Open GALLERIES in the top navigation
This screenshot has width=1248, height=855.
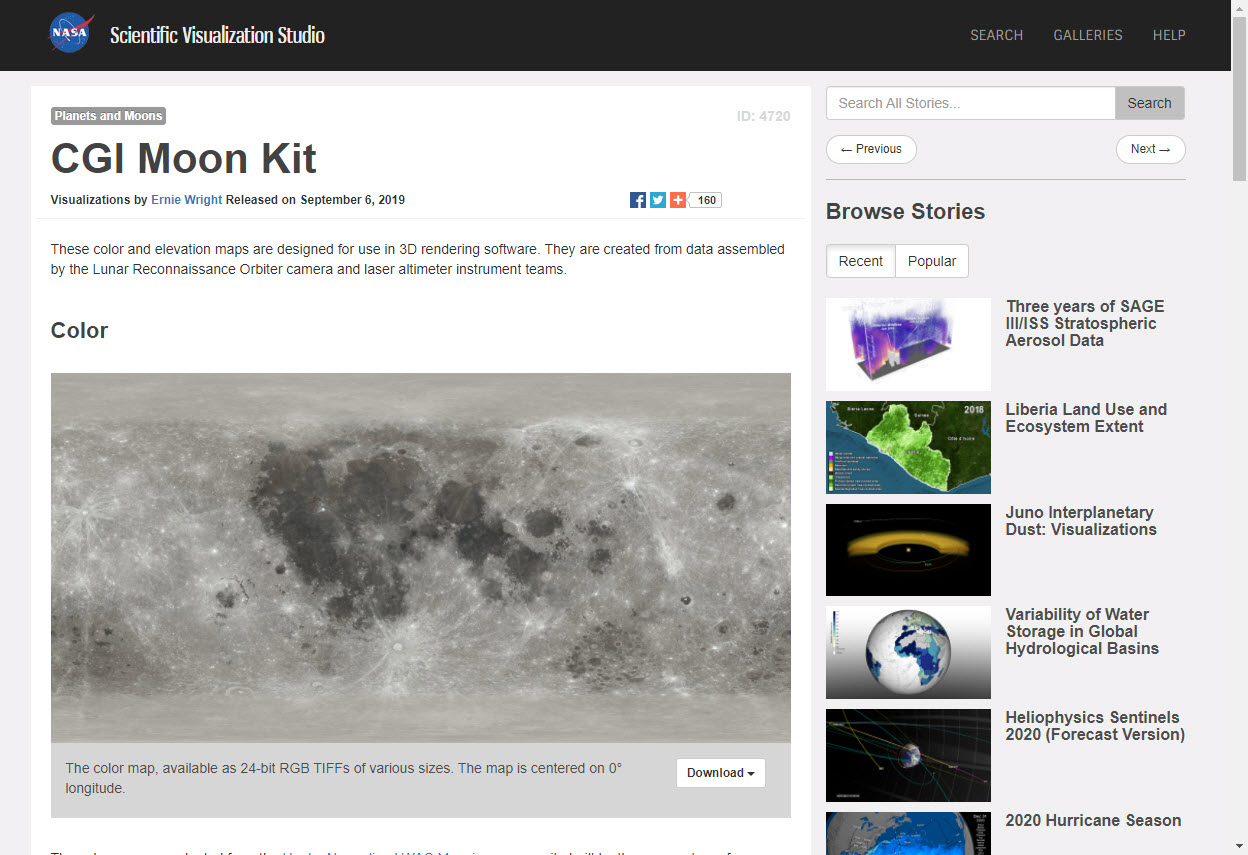pyautogui.click(x=1088, y=35)
